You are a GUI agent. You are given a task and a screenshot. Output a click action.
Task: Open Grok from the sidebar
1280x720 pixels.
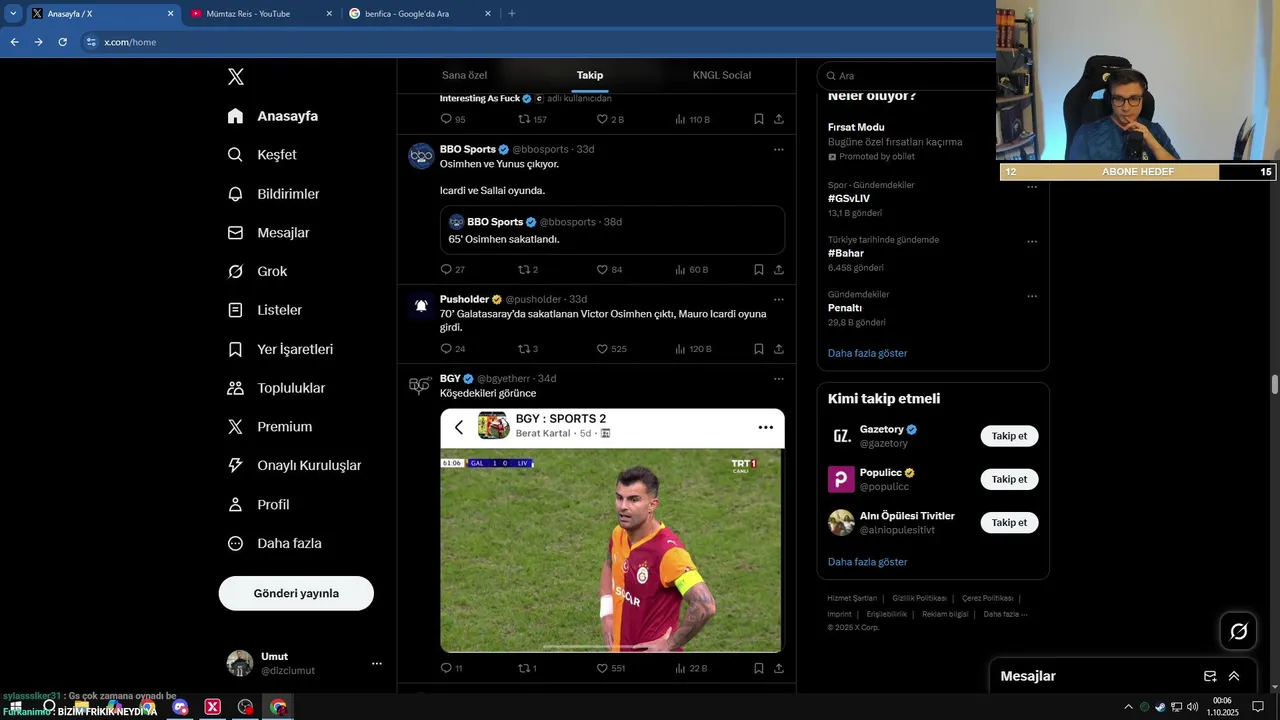click(x=258, y=272)
